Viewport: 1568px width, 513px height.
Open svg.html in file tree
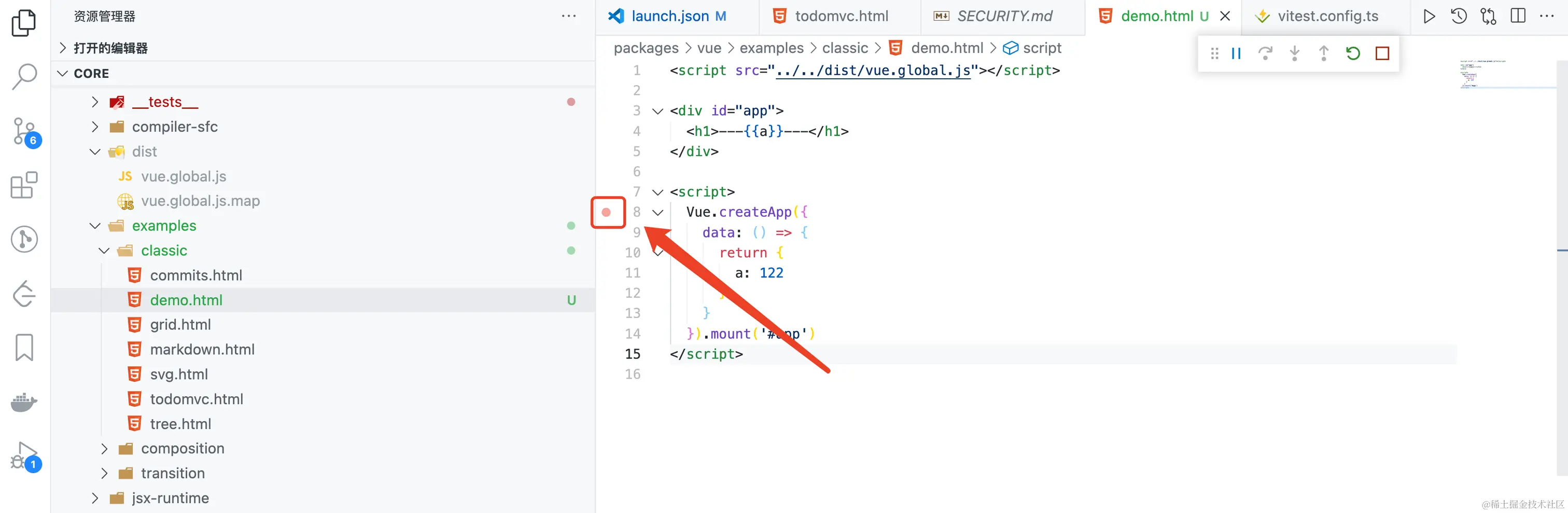click(x=323, y=375)
